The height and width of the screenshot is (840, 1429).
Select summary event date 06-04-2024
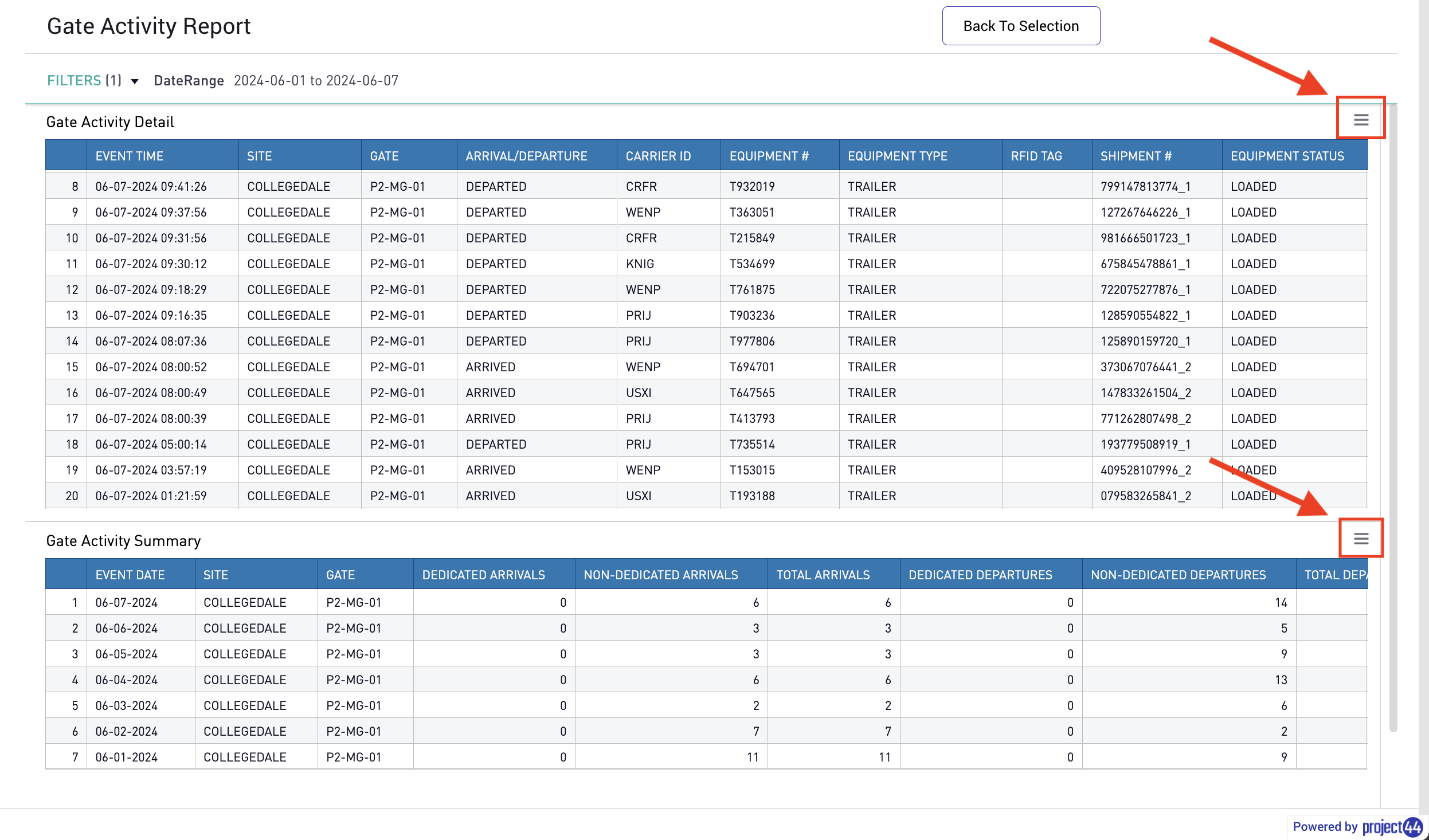click(x=126, y=680)
